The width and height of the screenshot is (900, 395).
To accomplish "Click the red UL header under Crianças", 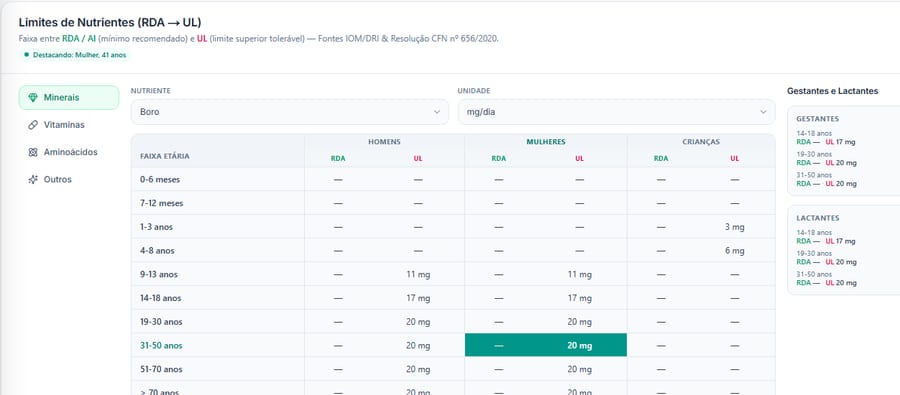I will click(735, 158).
